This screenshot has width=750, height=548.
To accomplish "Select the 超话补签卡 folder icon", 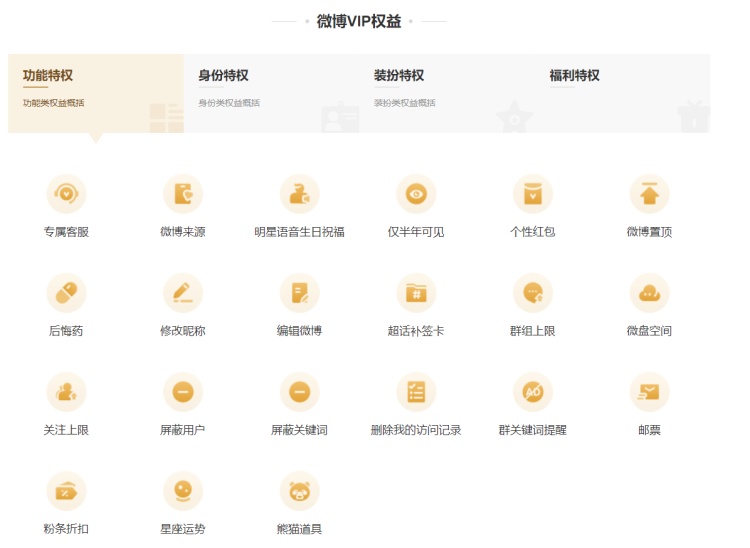I will point(416,293).
